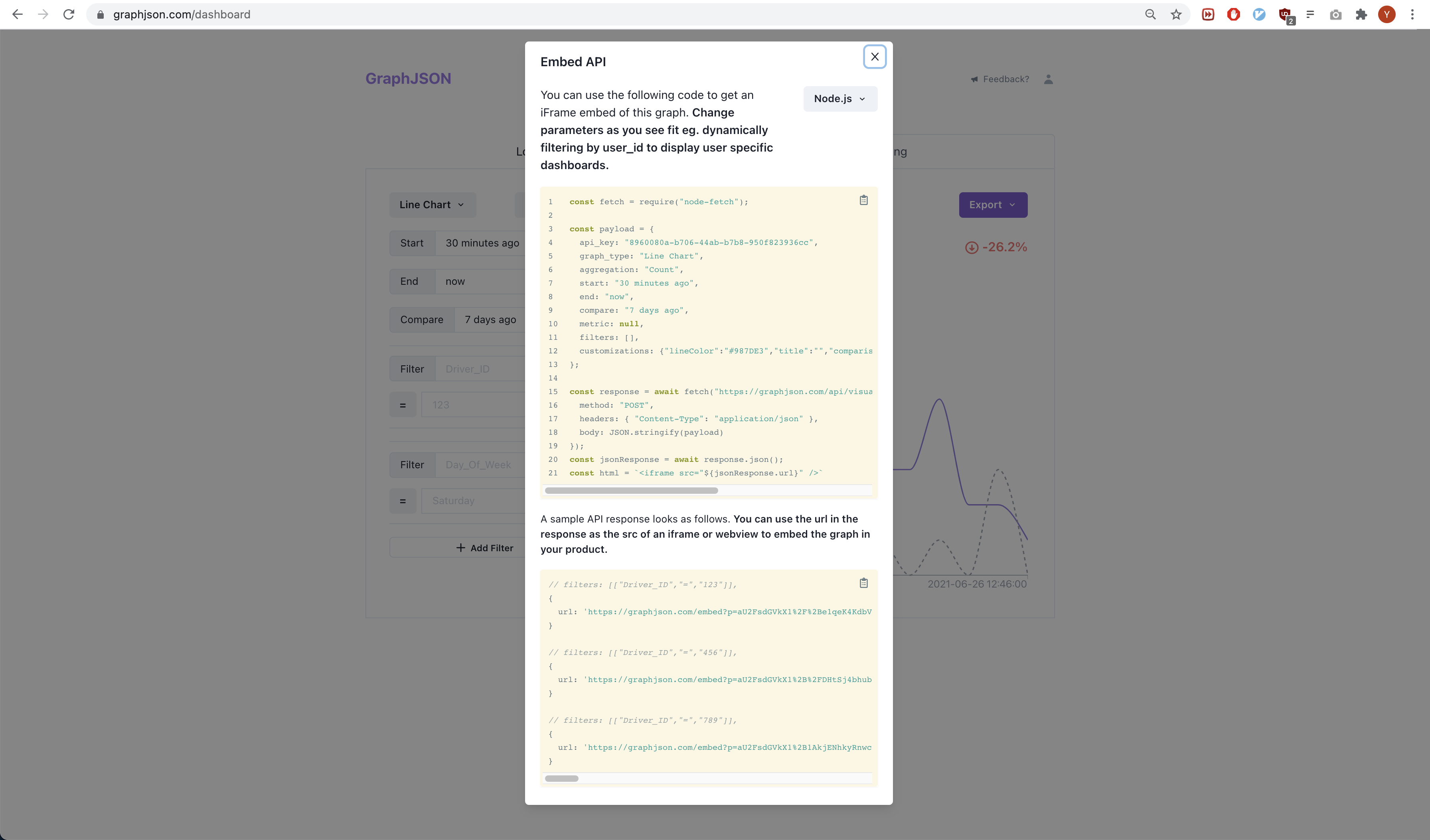This screenshot has width=1430, height=840.
Task: Click the End time field 'now'
Action: coord(481,281)
